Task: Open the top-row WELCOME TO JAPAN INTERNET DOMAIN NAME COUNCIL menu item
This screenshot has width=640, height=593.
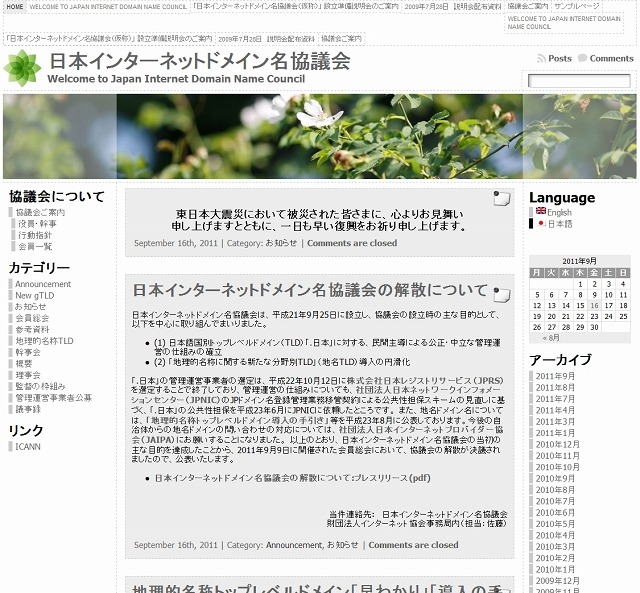Action: click(108, 7)
